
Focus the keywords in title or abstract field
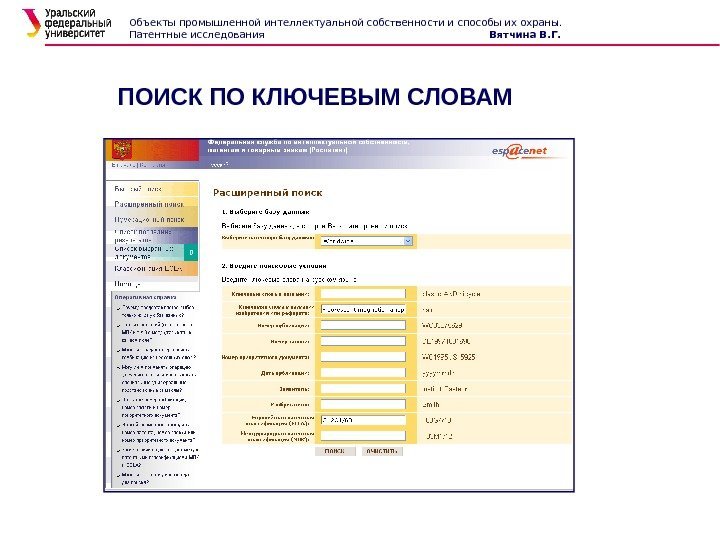363,309
